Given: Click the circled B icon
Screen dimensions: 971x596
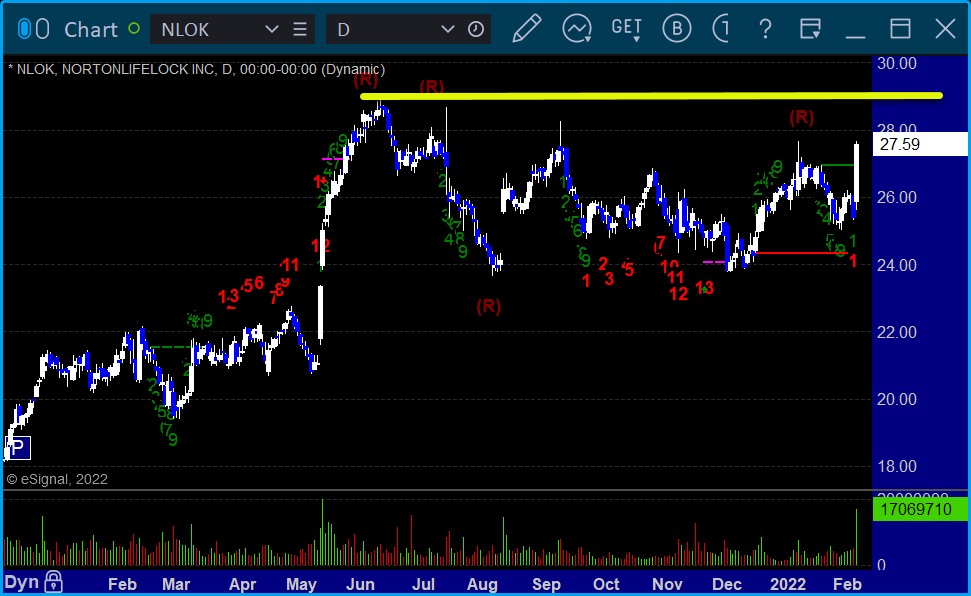Looking at the screenshot, I should [x=676, y=29].
